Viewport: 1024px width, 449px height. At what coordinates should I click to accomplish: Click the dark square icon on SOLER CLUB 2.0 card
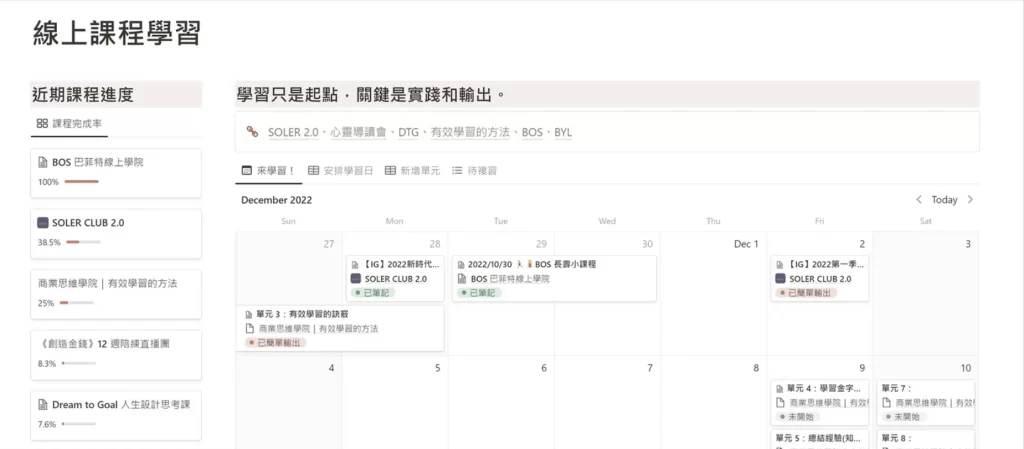pyautogui.click(x=42, y=222)
